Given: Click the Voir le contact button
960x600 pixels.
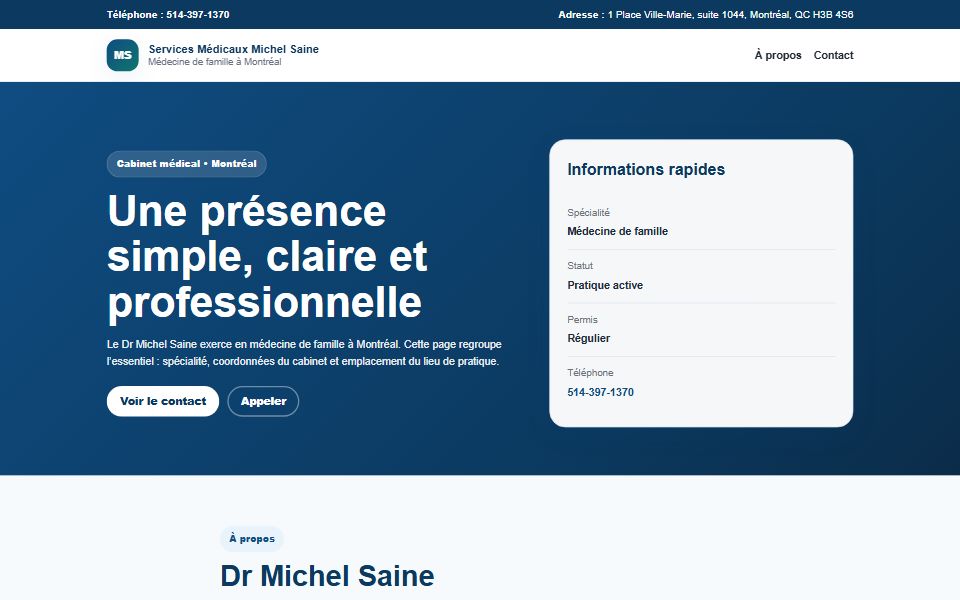Looking at the screenshot, I should [x=163, y=401].
